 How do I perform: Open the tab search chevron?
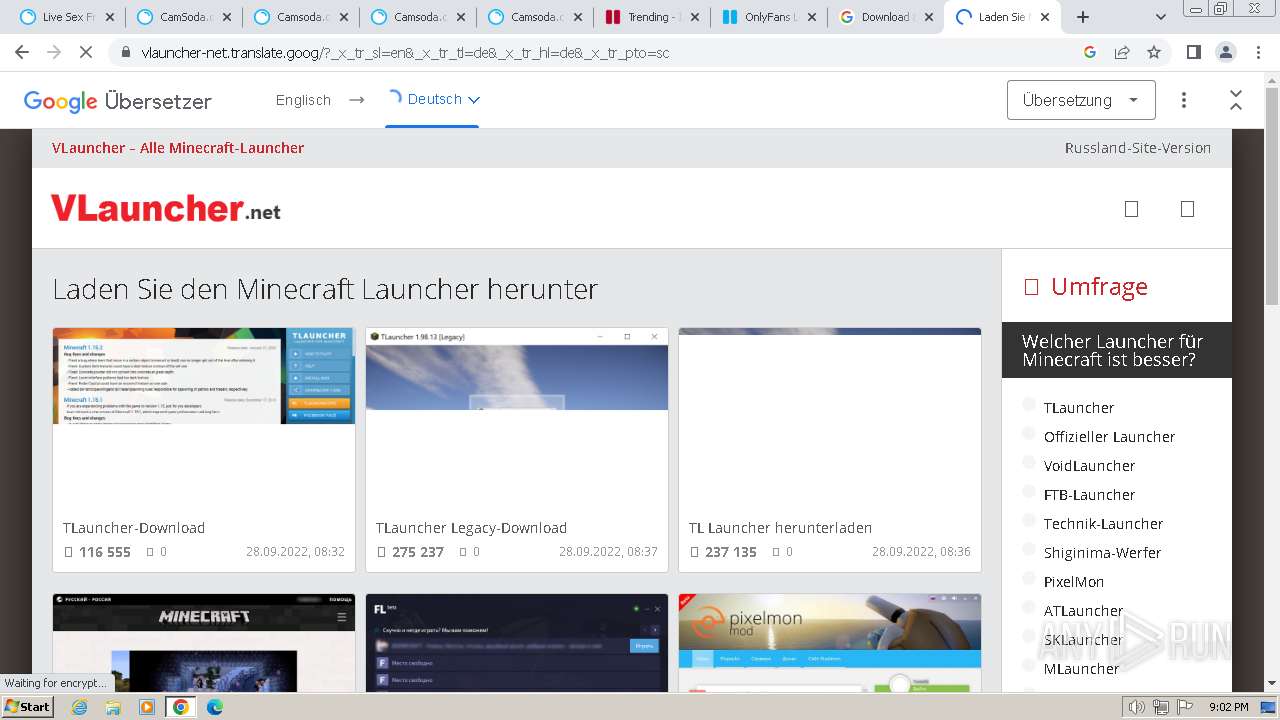(1161, 17)
